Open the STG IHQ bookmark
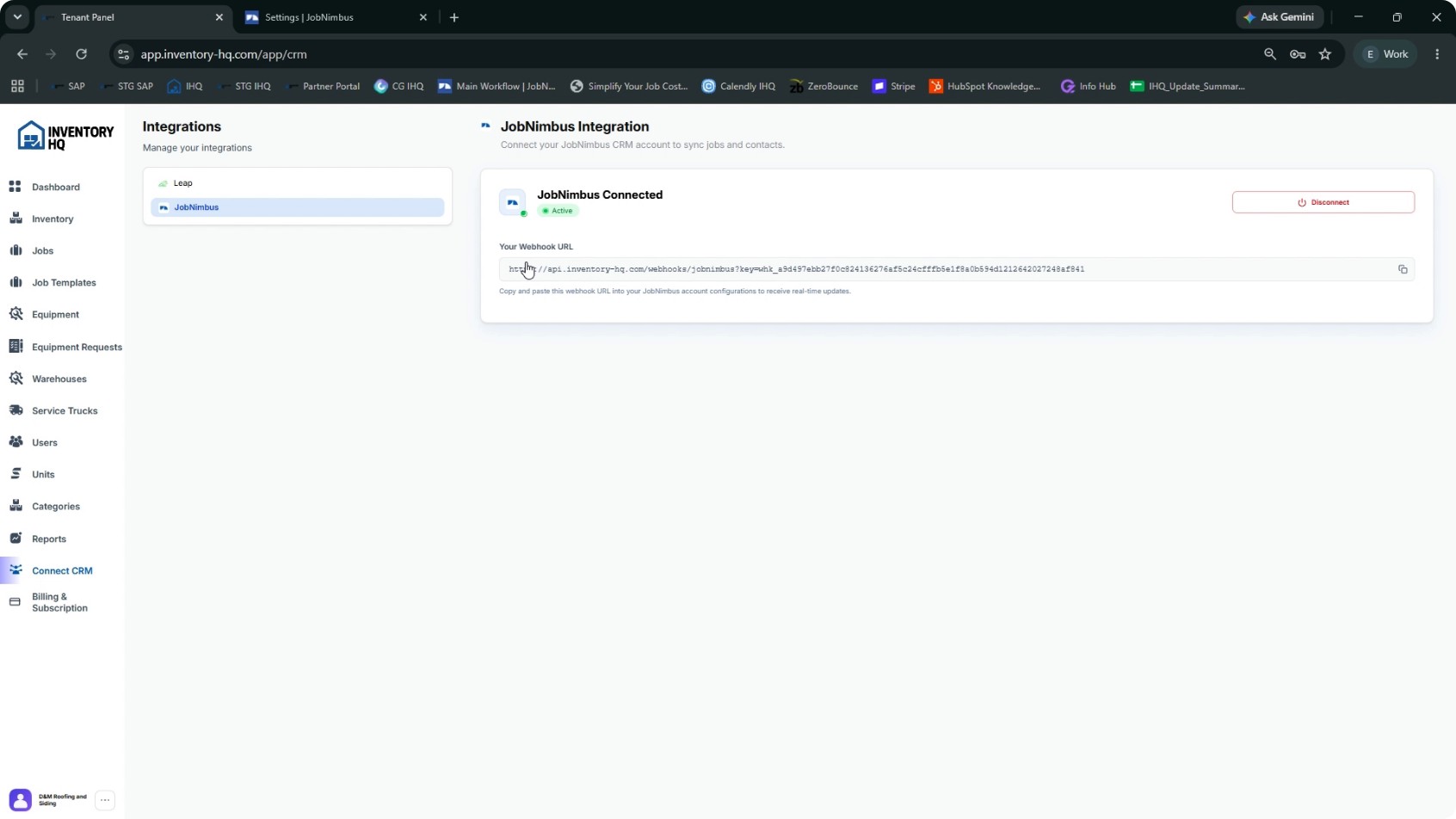1456x819 pixels. pyautogui.click(x=244, y=86)
